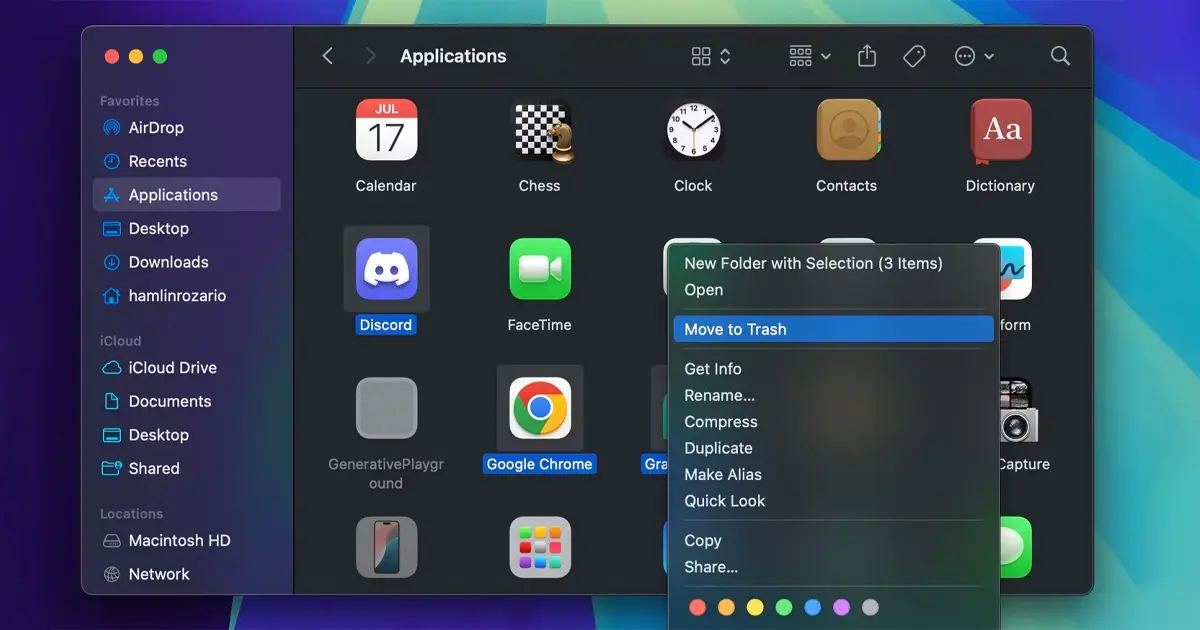Apply the gray tag color

[x=870, y=607]
